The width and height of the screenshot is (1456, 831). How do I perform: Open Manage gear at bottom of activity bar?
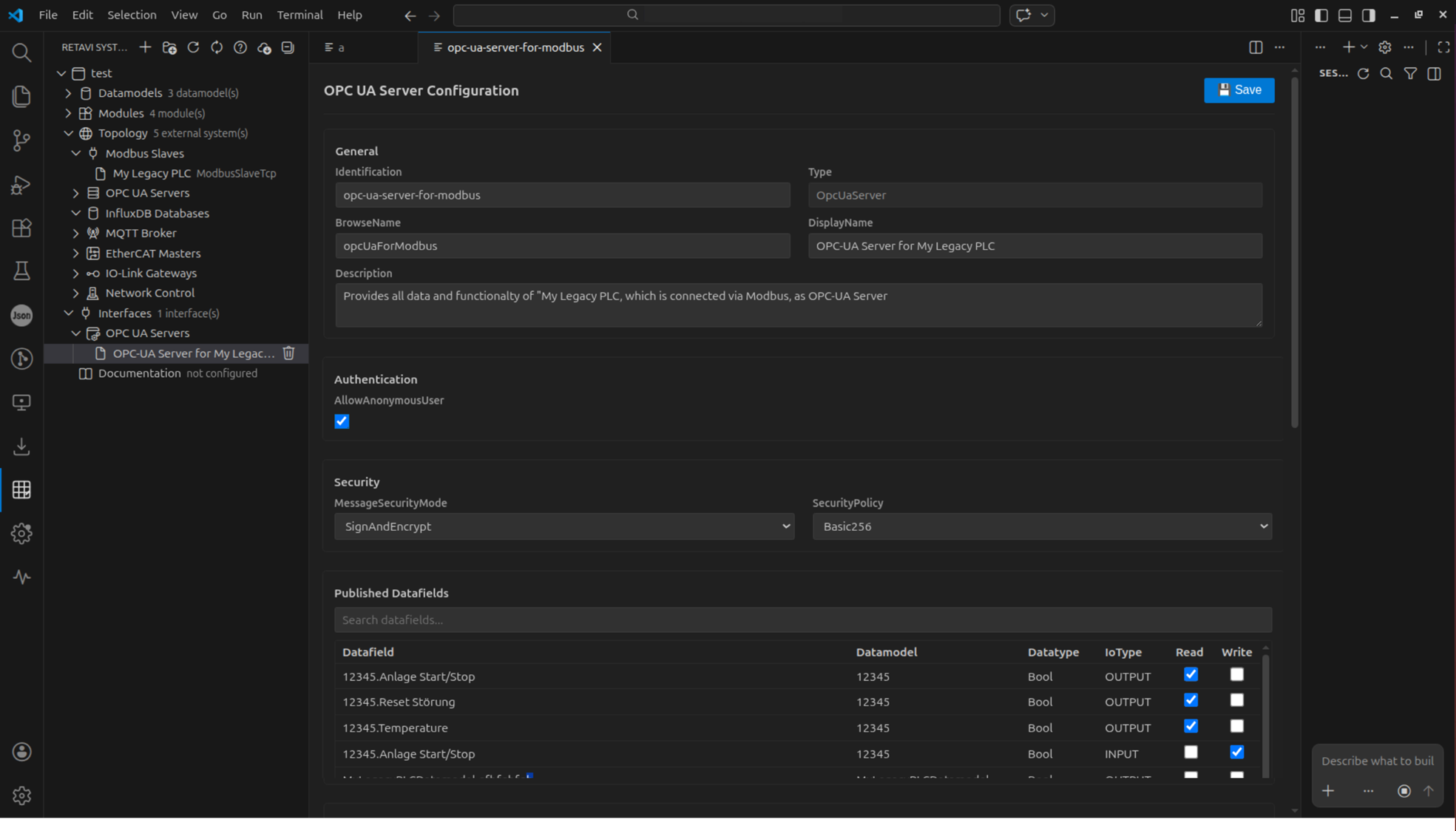point(21,796)
